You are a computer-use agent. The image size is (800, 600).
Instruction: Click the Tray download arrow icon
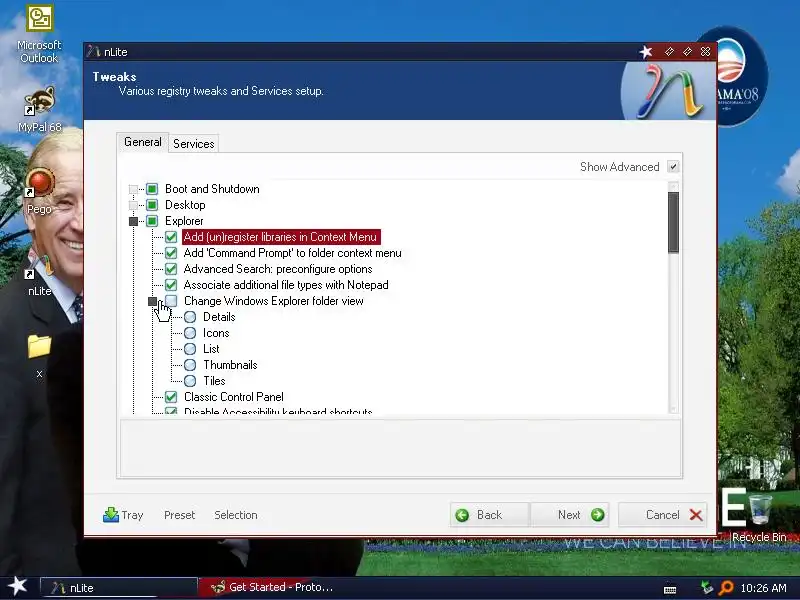coord(110,515)
